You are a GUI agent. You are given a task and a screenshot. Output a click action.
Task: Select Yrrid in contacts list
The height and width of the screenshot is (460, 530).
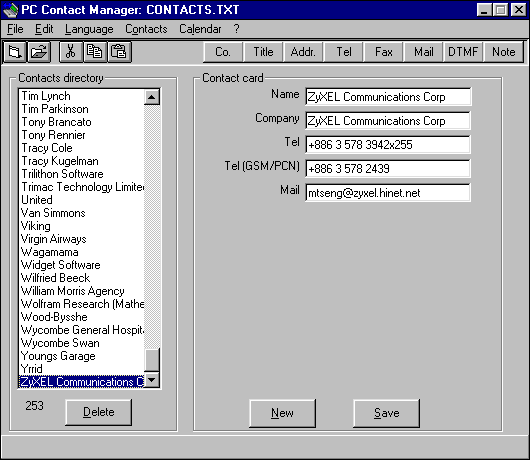[81, 369]
